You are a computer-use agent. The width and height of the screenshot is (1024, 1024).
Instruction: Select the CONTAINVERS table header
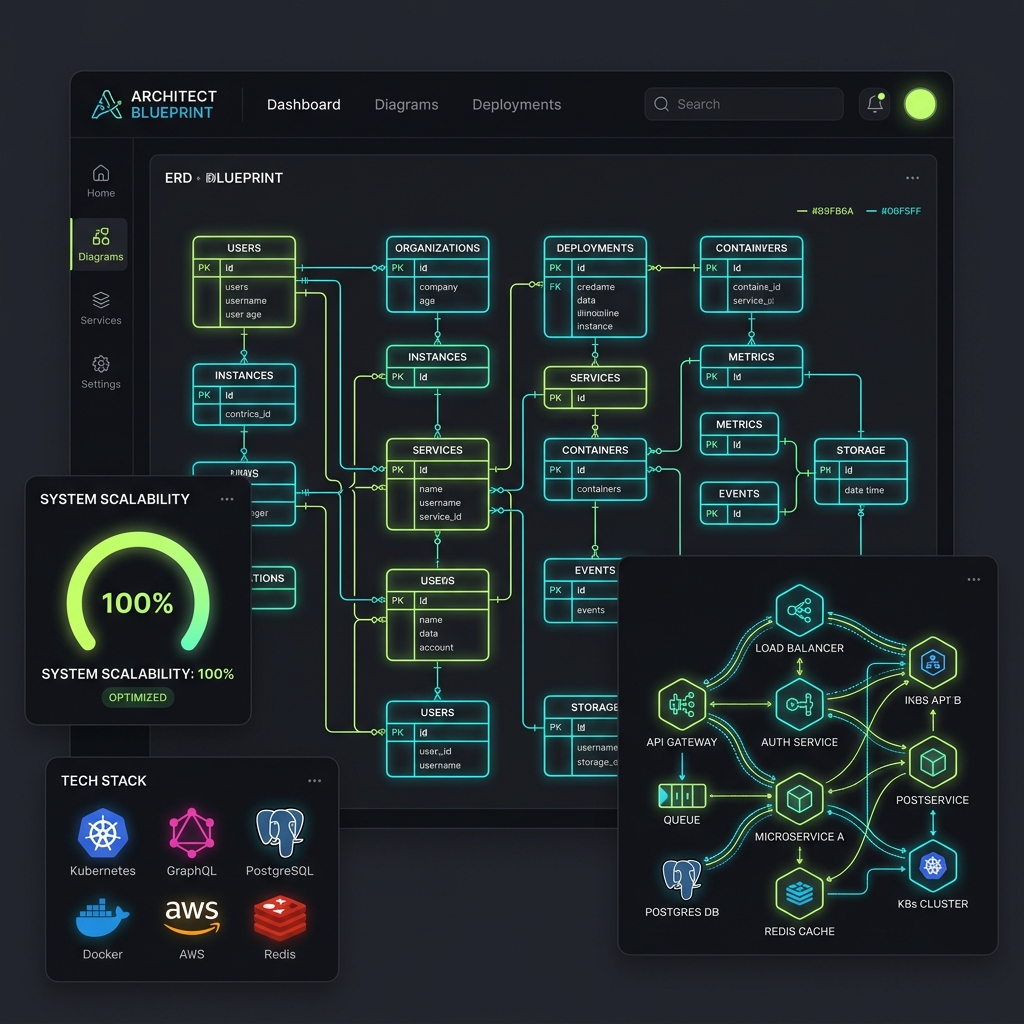751,248
